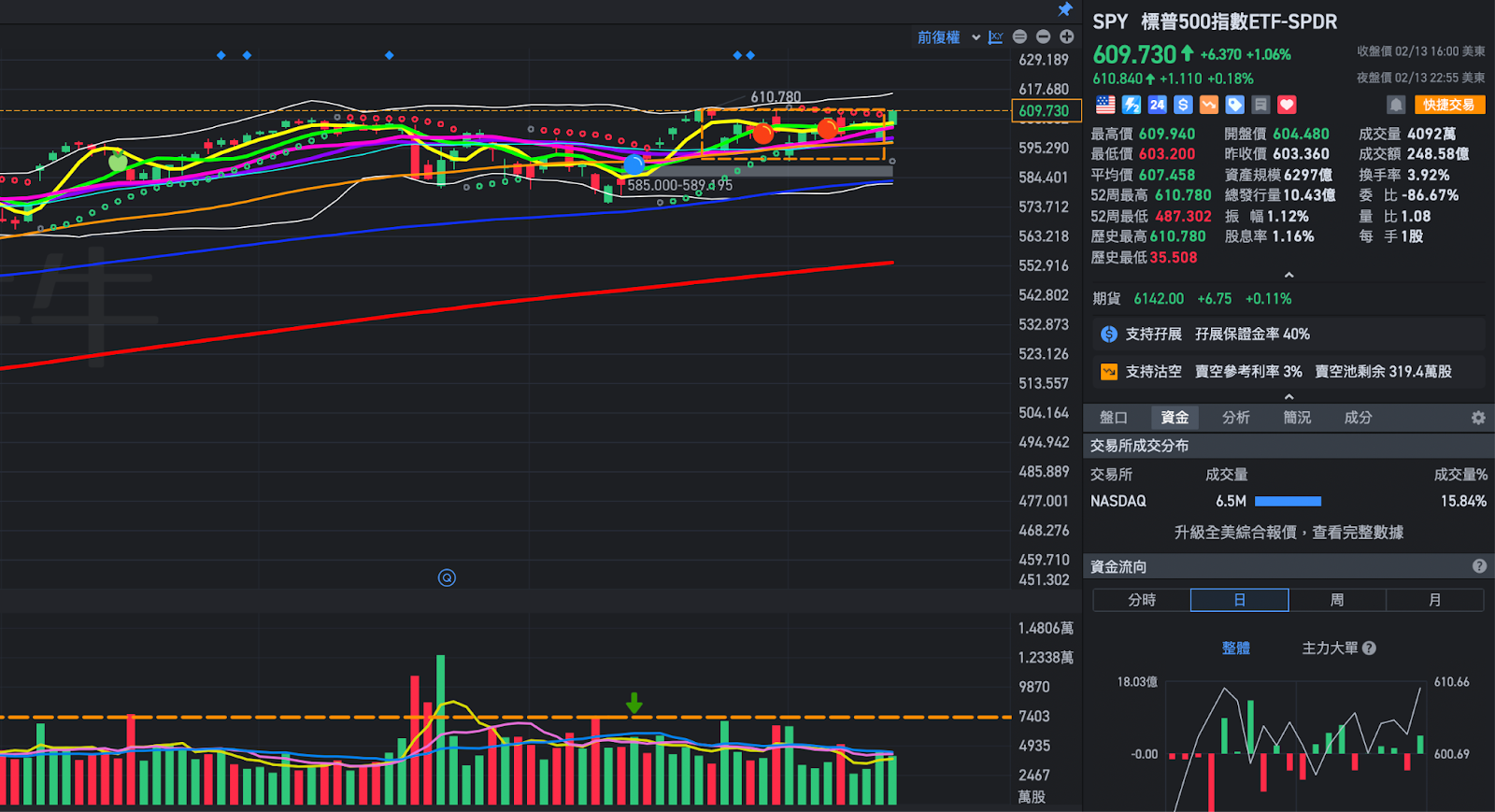Click the NASDAQ exchange row label

point(1118,501)
